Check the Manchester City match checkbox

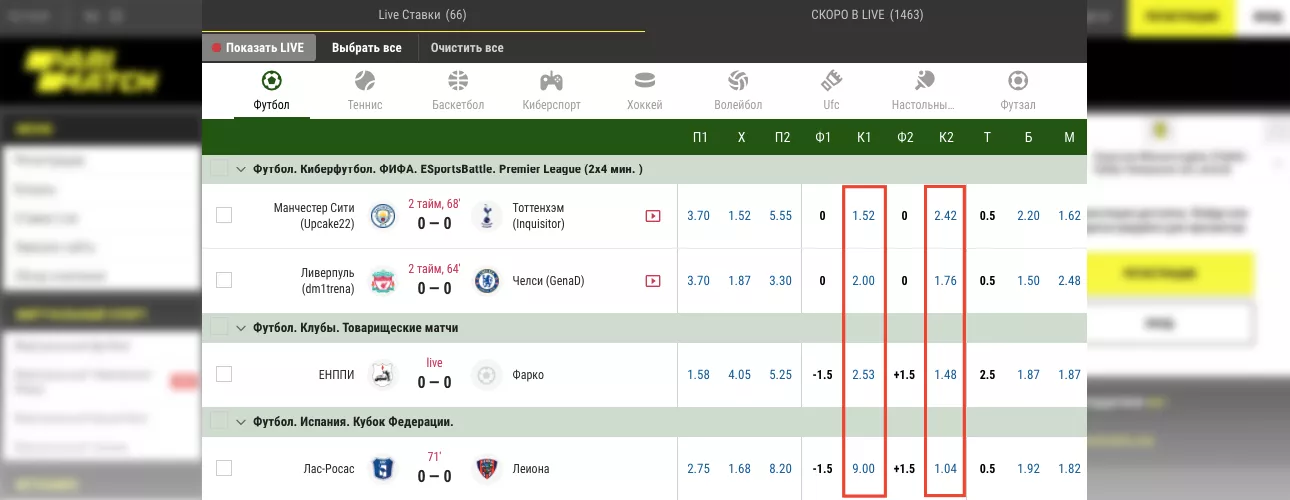point(224,215)
